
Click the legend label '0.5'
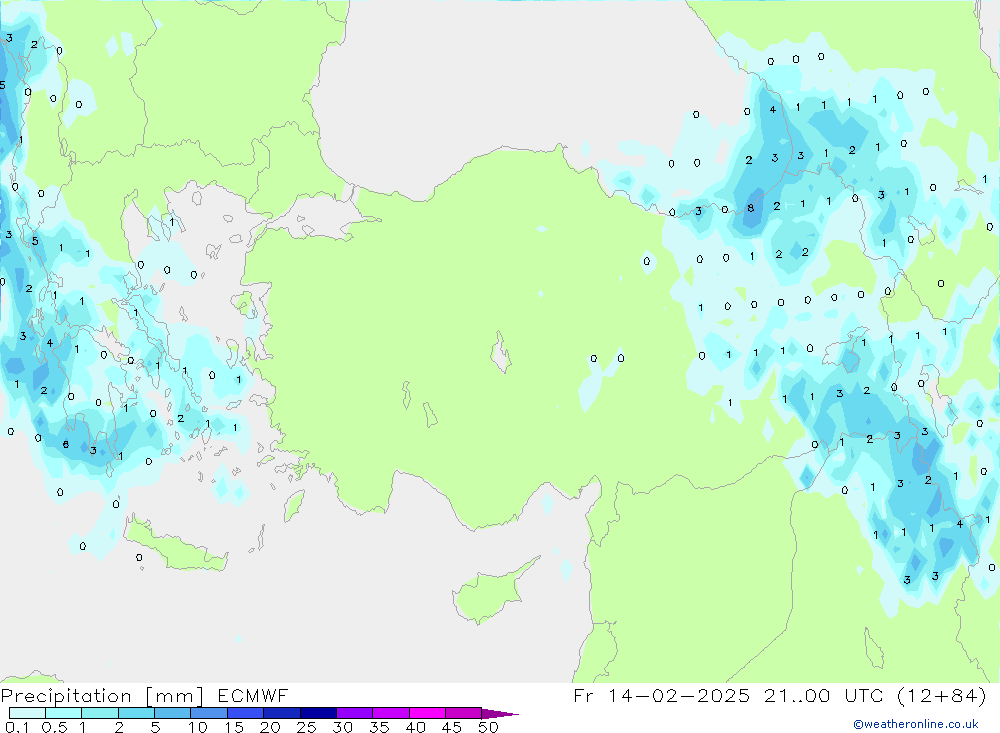point(54,727)
